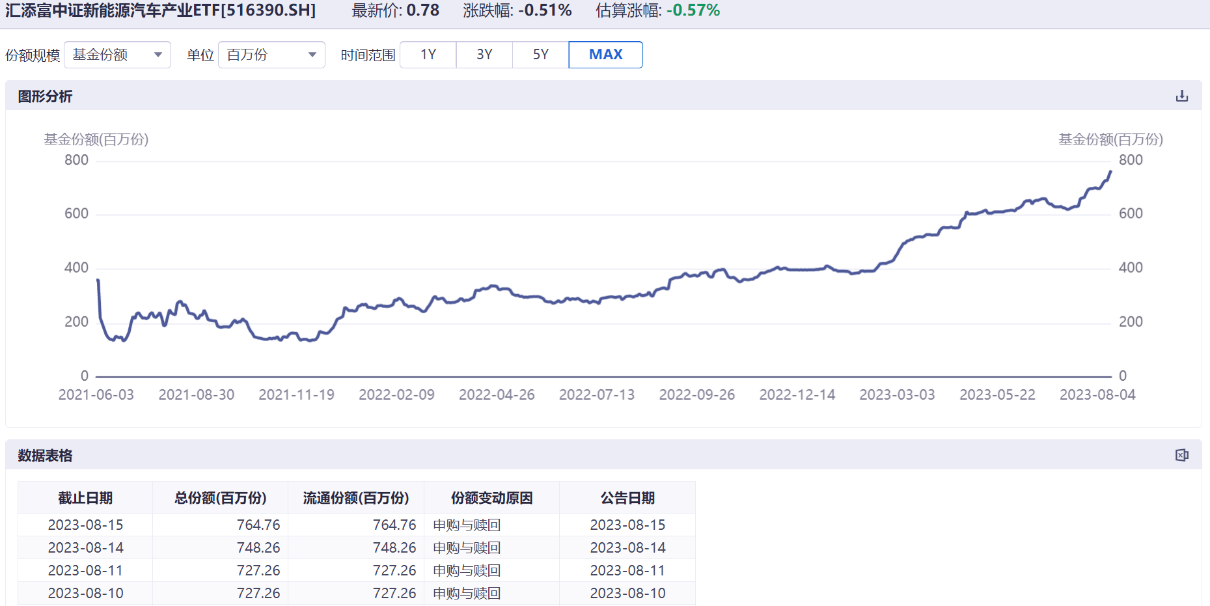The image size is (1210, 606).
Task: Click the ETF title 汇添富中证新能源汽车产业ETF
Action: 161,11
